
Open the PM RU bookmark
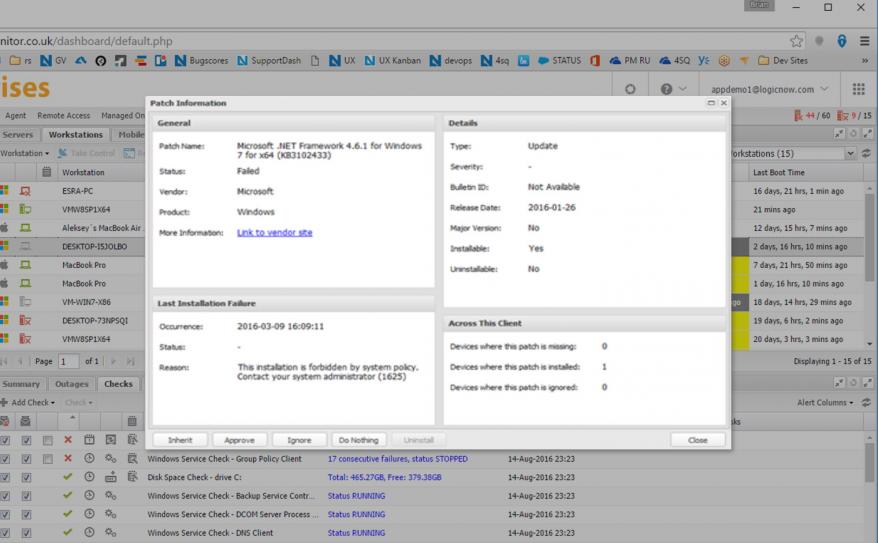630,60
